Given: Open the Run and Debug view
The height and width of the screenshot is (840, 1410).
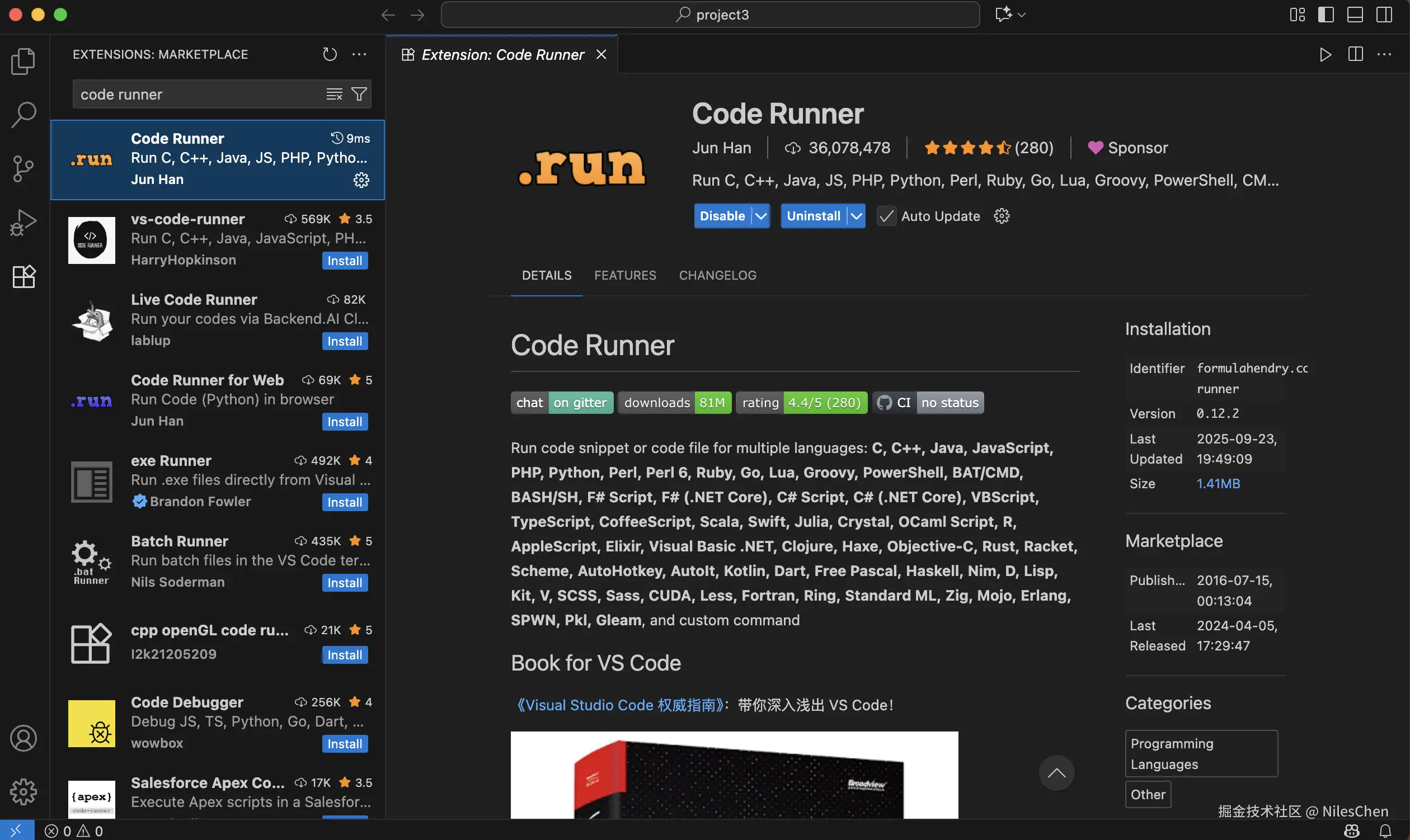Looking at the screenshot, I should [x=23, y=223].
